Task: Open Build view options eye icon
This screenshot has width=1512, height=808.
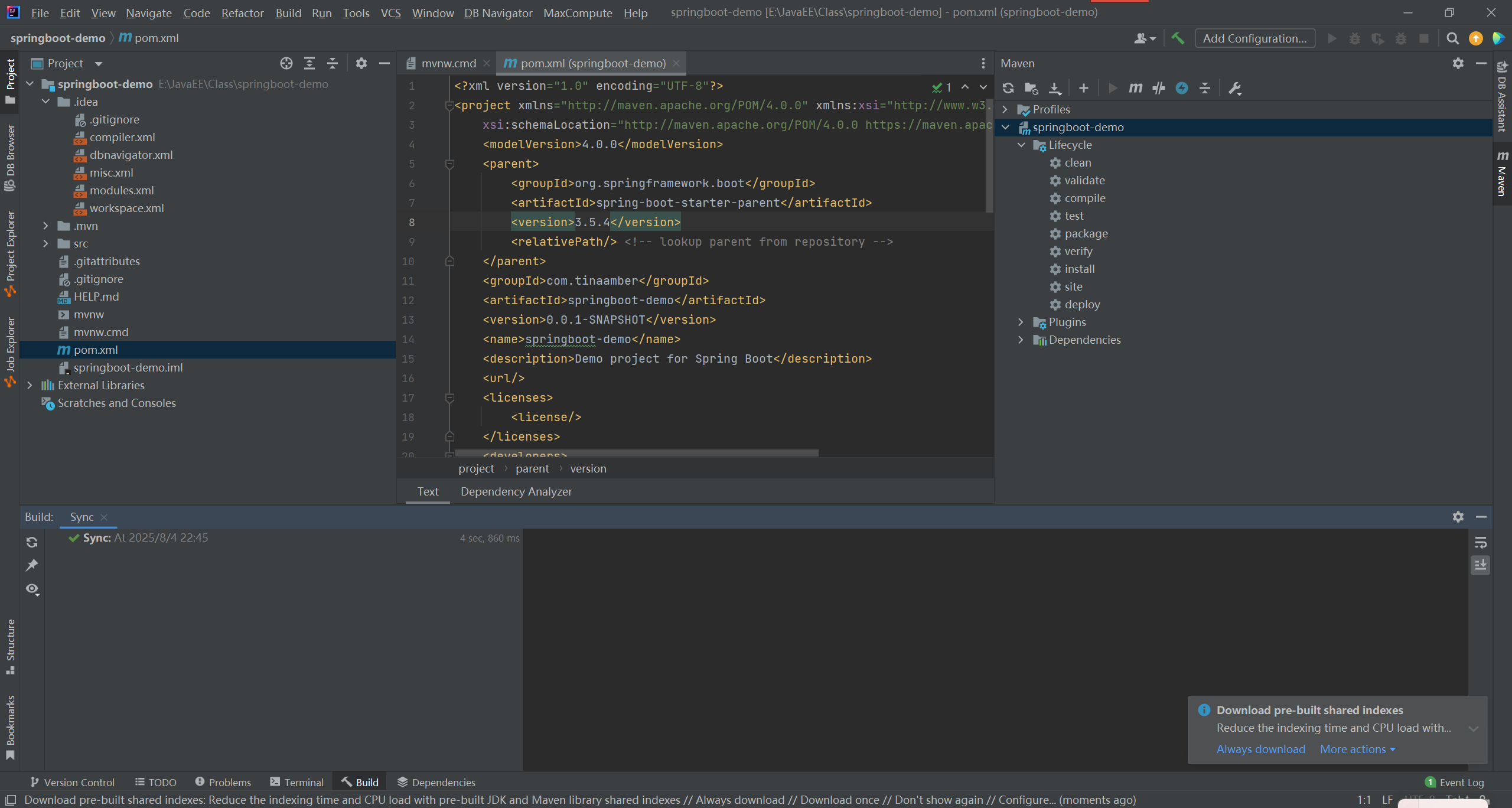Action: (32, 589)
